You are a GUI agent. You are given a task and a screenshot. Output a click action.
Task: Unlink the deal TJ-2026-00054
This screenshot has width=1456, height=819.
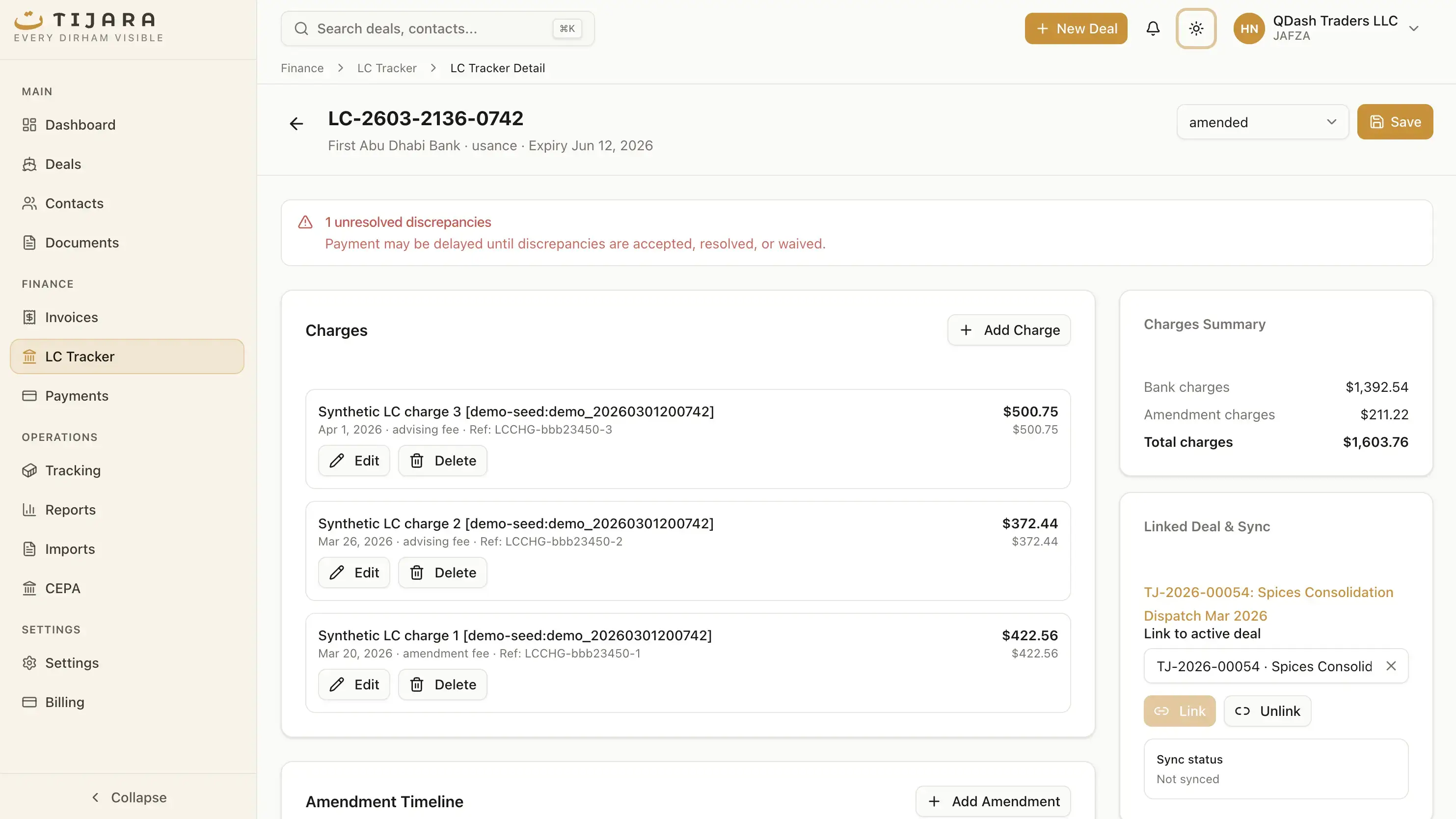[x=1267, y=710]
